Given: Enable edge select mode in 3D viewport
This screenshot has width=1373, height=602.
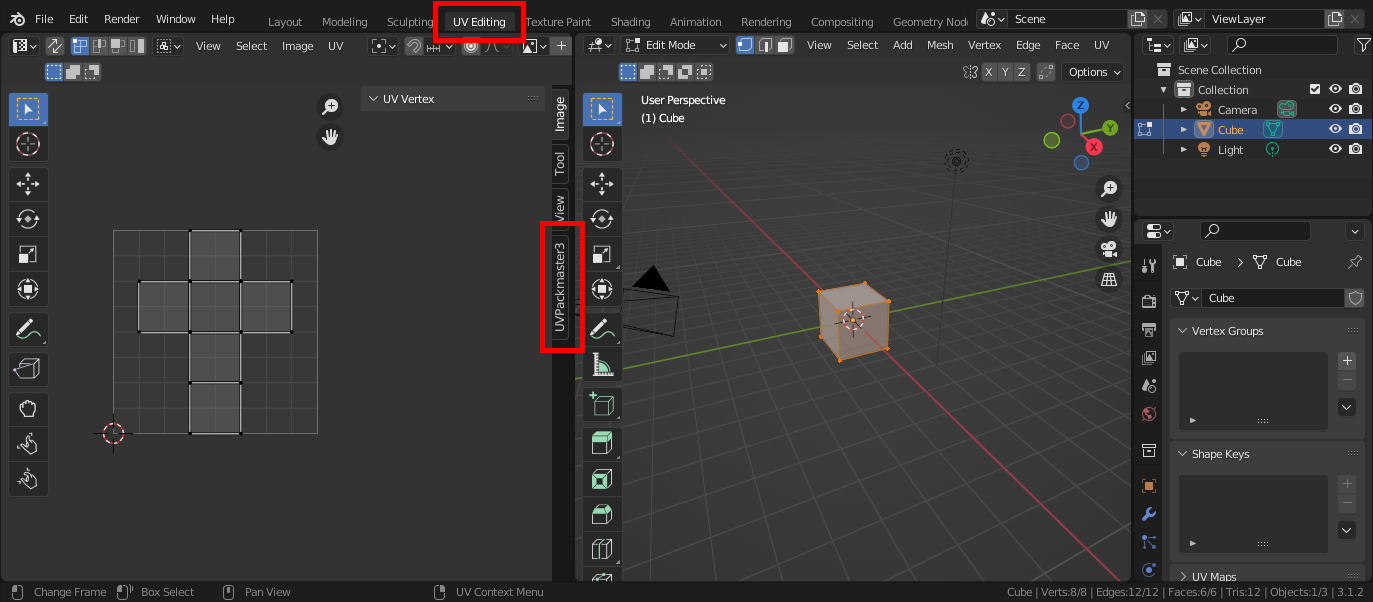Looking at the screenshot, I should [765, 45].
